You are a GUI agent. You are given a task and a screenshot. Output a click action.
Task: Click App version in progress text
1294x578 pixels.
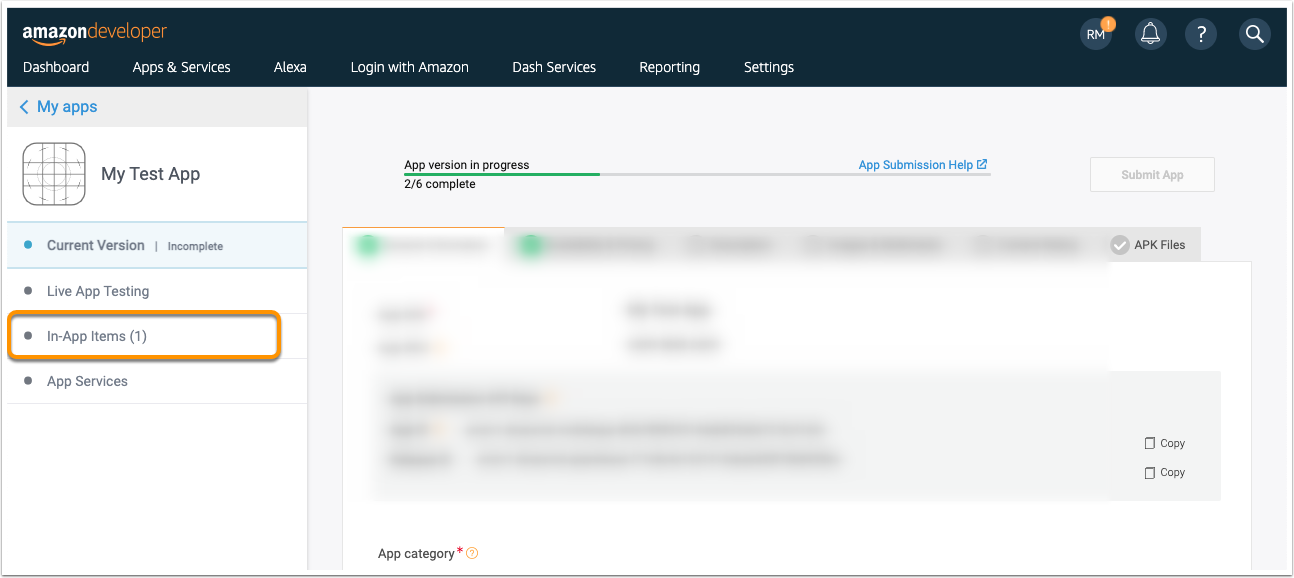(x=467, y=165)
